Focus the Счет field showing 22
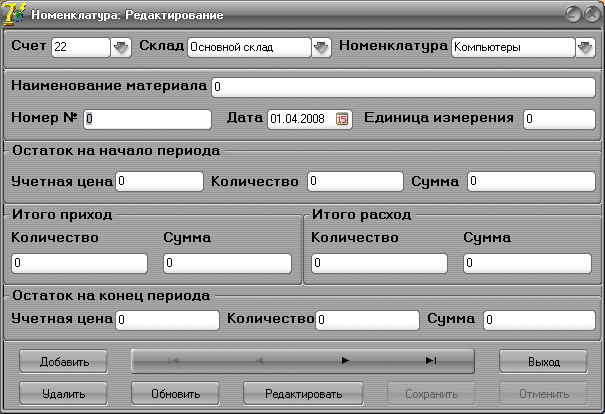 (x=81, y=47)
